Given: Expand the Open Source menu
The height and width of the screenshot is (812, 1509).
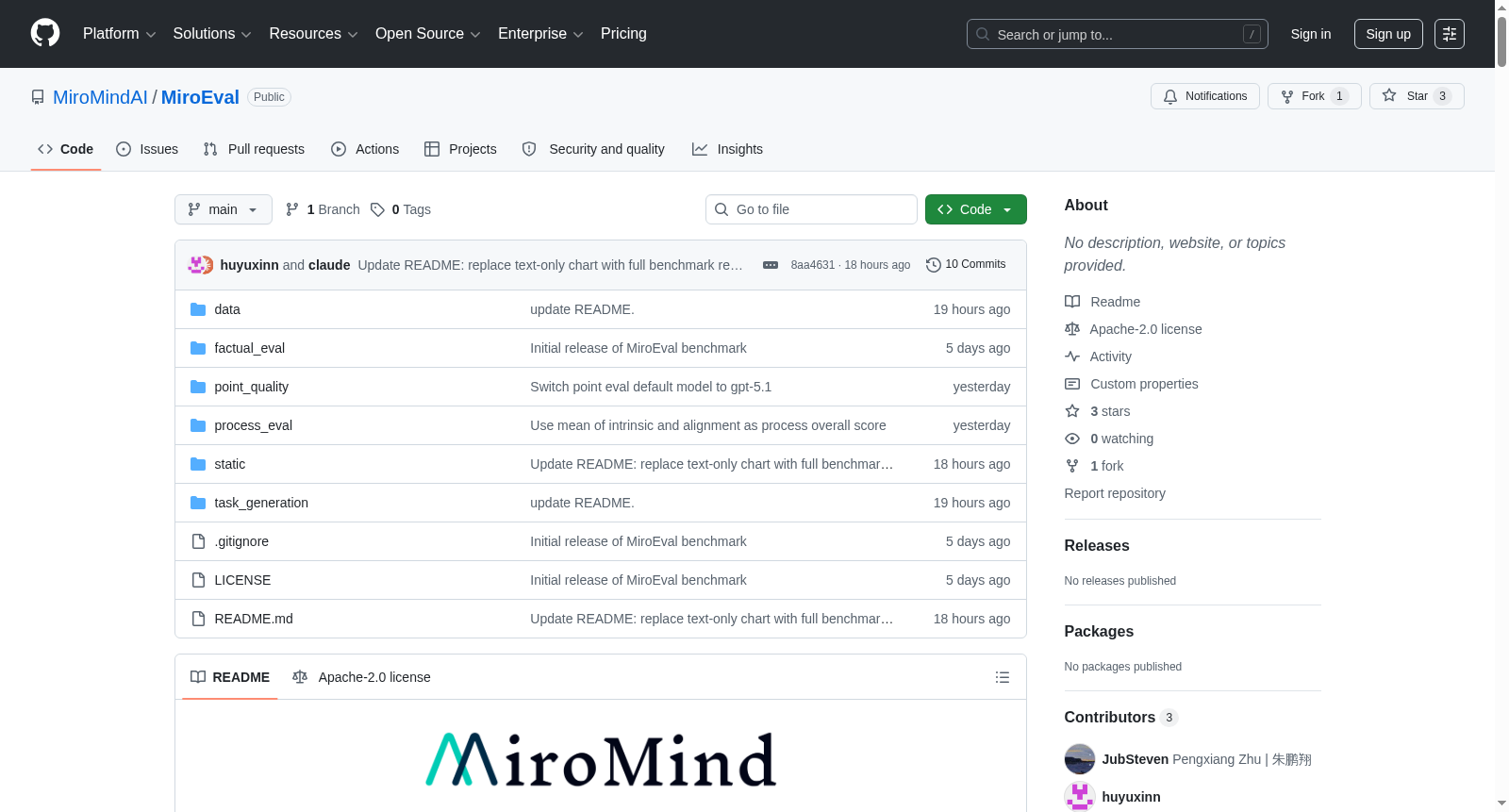Looking at the screenshot, I should point(428,34).
